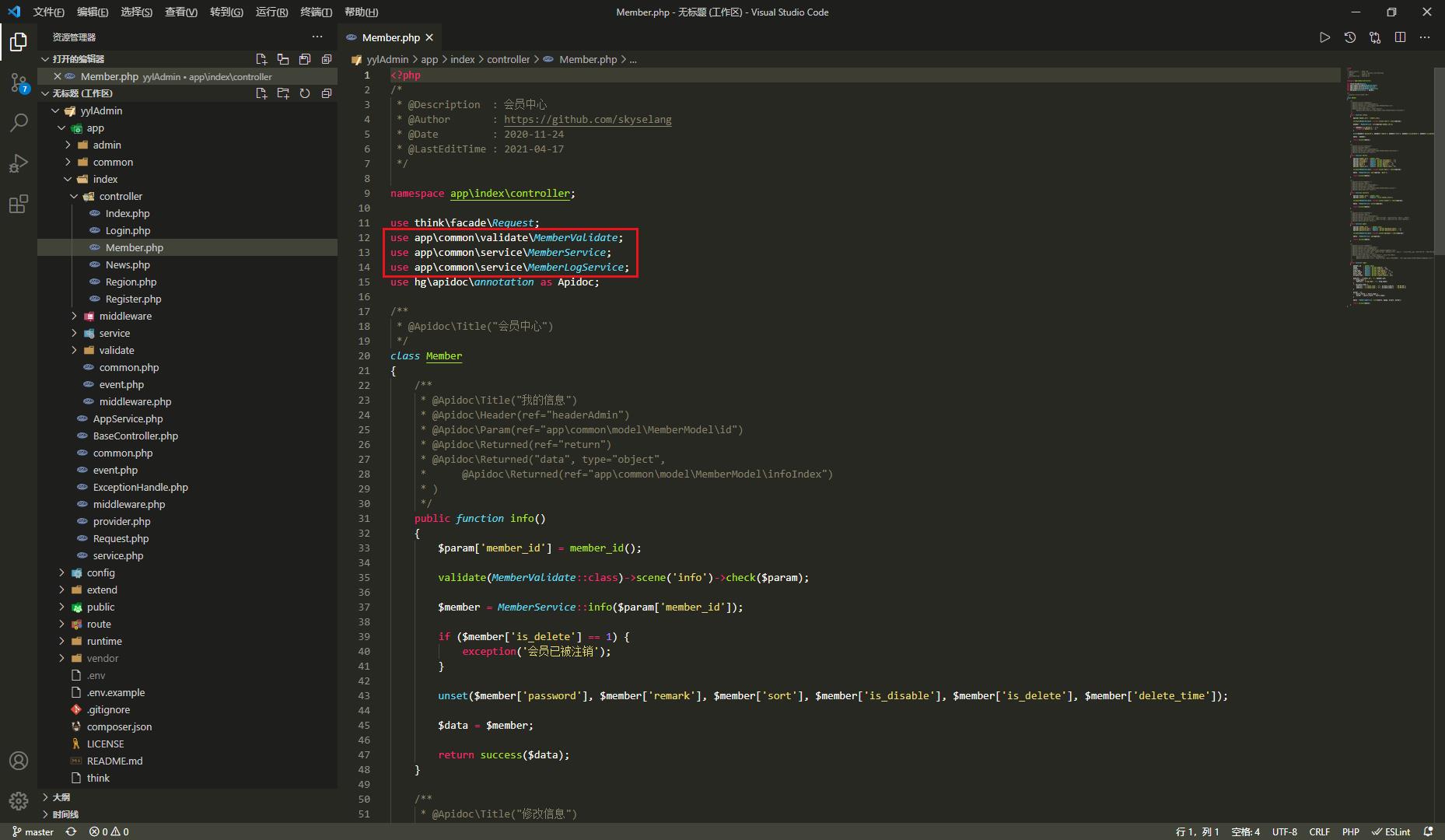
Task: Open the Run and Debug view
Action: tap(19, 163)
